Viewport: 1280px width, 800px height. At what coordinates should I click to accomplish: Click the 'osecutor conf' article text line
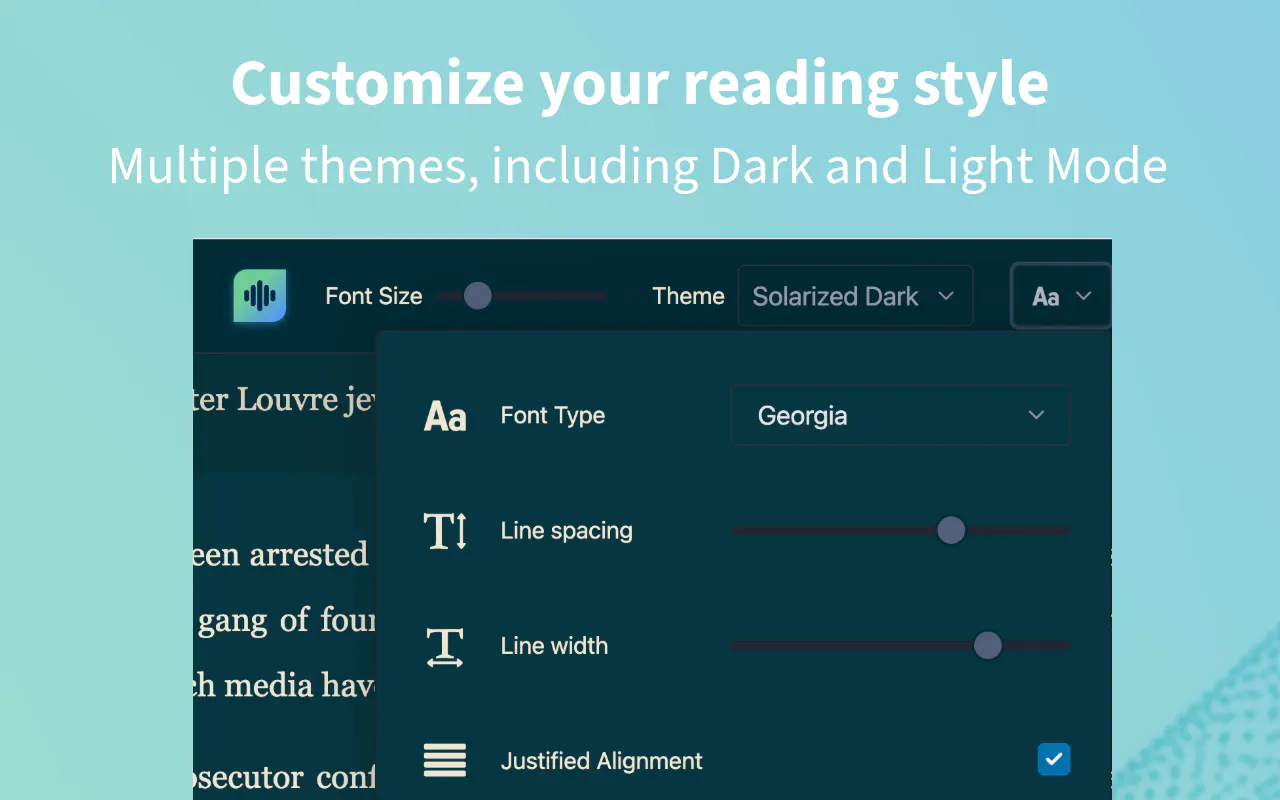(284, 778)
